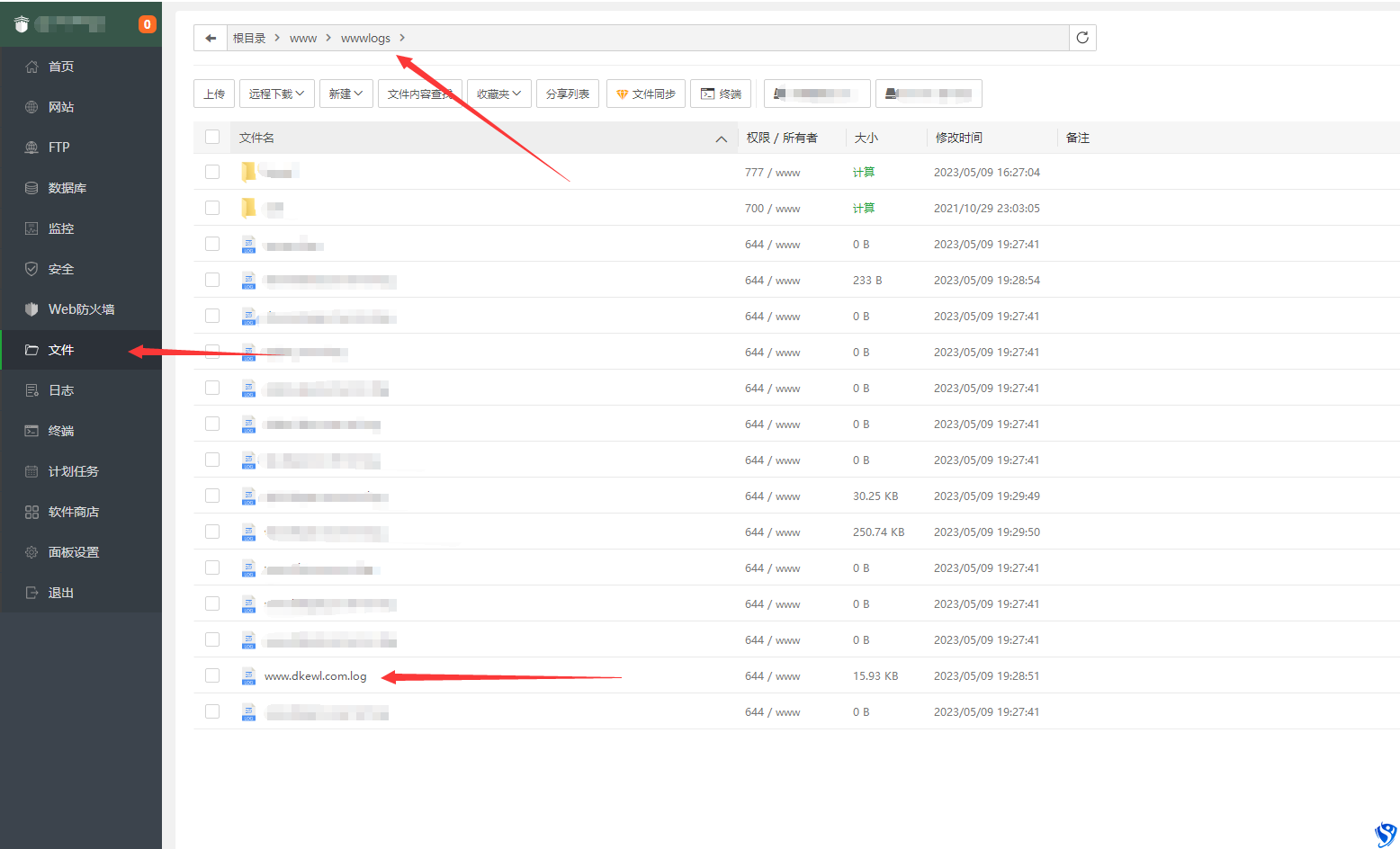
Task: Click the FTP icon in the sidebar
Action: 31,147
